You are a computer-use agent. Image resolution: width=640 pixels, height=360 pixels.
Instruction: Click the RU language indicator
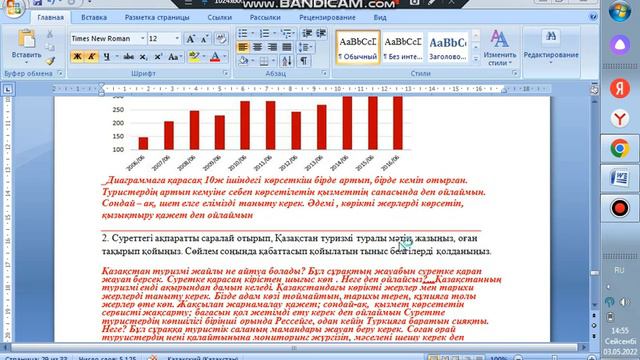[x=619, y=270]
